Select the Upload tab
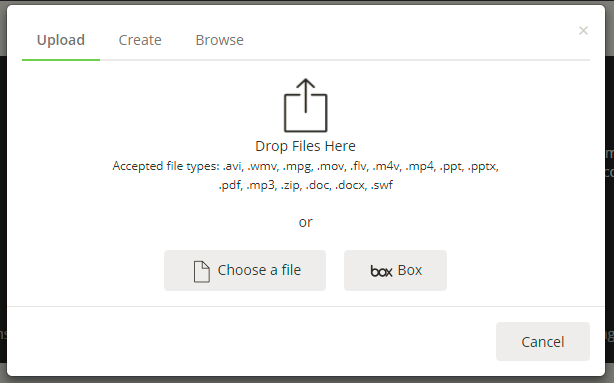This screenshot has height=383, width=614. click(61, 40)
